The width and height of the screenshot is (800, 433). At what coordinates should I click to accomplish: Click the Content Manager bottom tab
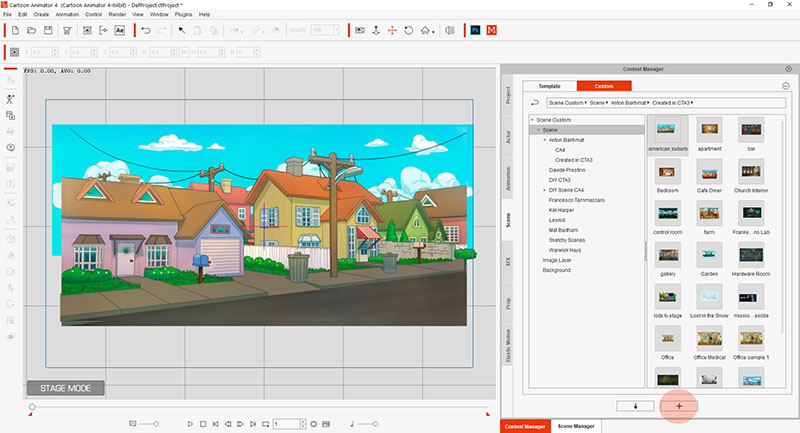(525, 426)
